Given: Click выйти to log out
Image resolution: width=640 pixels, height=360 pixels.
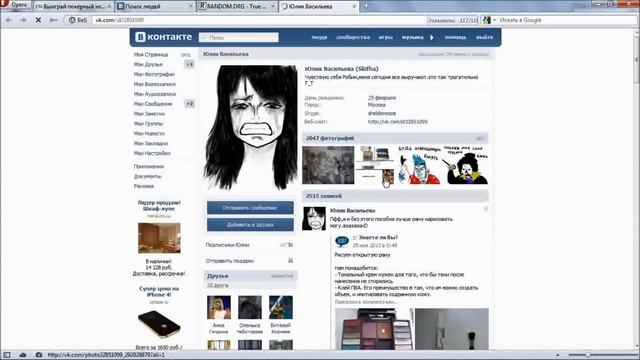Looking at the screenshot, I should coord(484,37).
